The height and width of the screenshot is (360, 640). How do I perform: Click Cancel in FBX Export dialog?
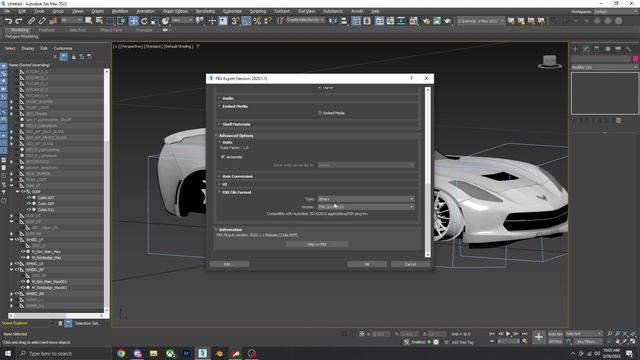click(410, 264)
